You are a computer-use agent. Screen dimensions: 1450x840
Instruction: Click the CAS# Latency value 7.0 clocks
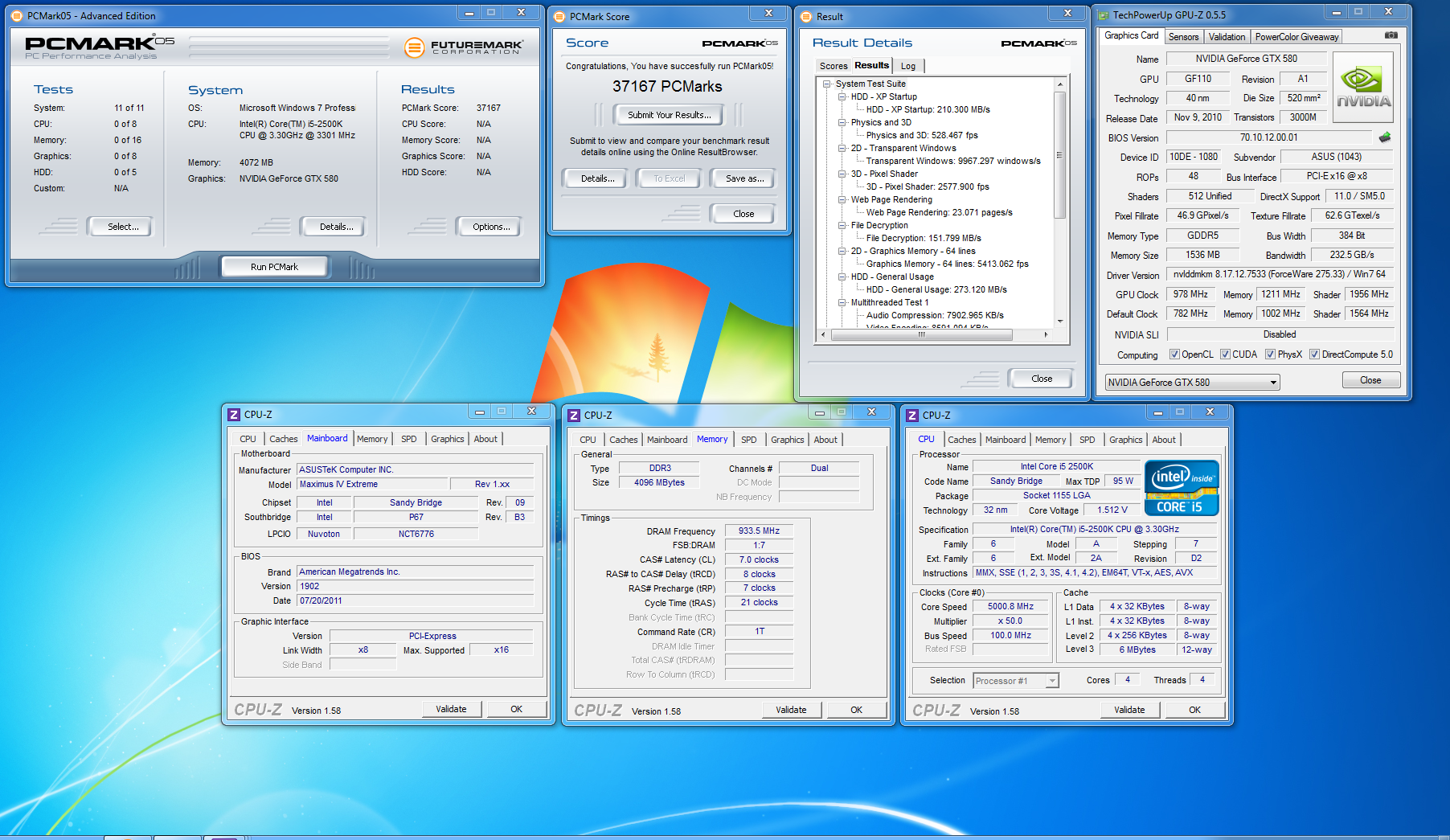[x=759, y=559]
